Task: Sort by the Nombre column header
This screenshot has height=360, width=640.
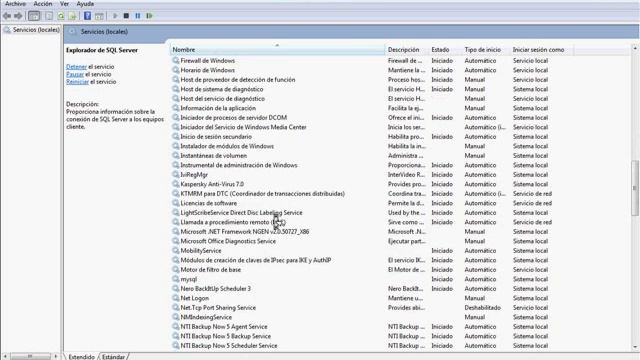Action: coord(277,50)
